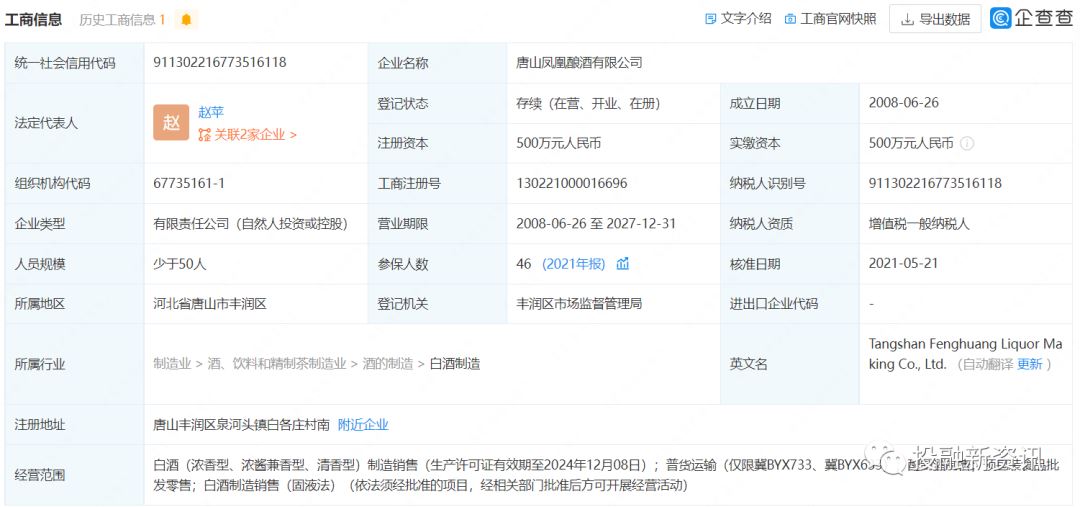Open legal representative 赵苹 profile link
This screenshot has width=1080, height=507.
211,112
